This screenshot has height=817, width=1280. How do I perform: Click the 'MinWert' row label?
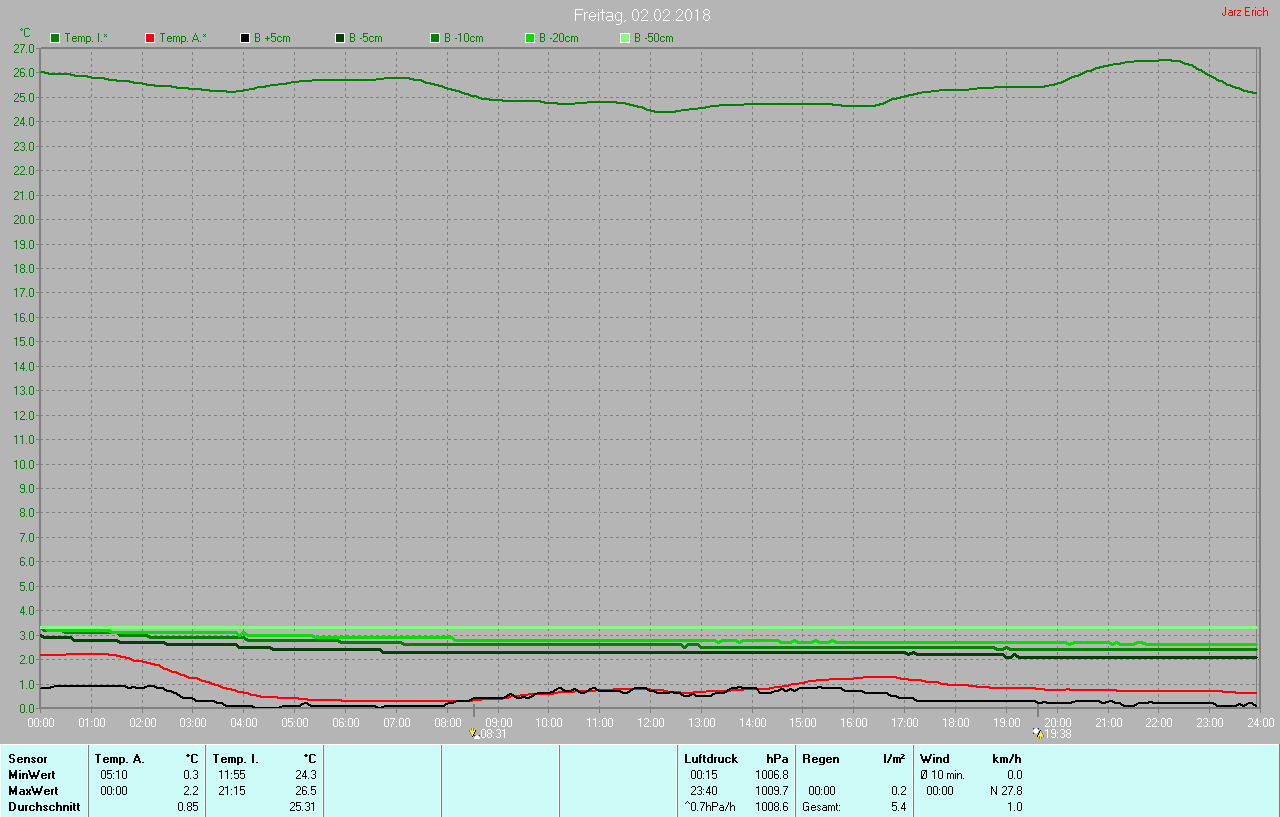click(31, 775)
